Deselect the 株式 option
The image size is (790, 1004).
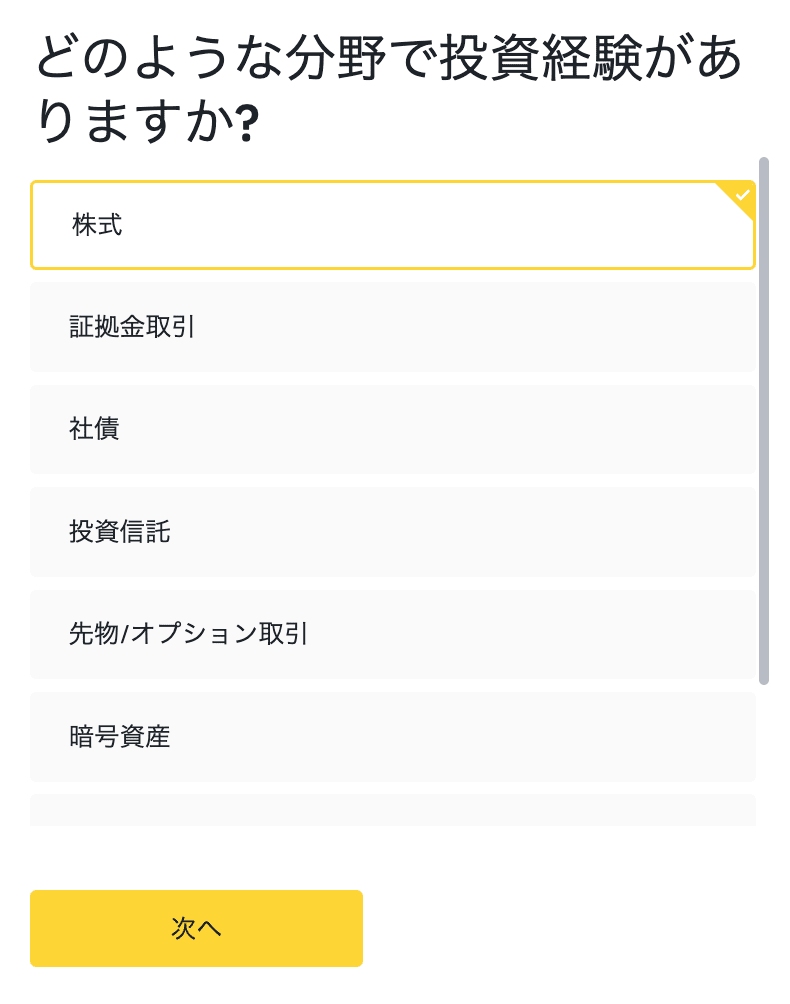click(392, 225)
